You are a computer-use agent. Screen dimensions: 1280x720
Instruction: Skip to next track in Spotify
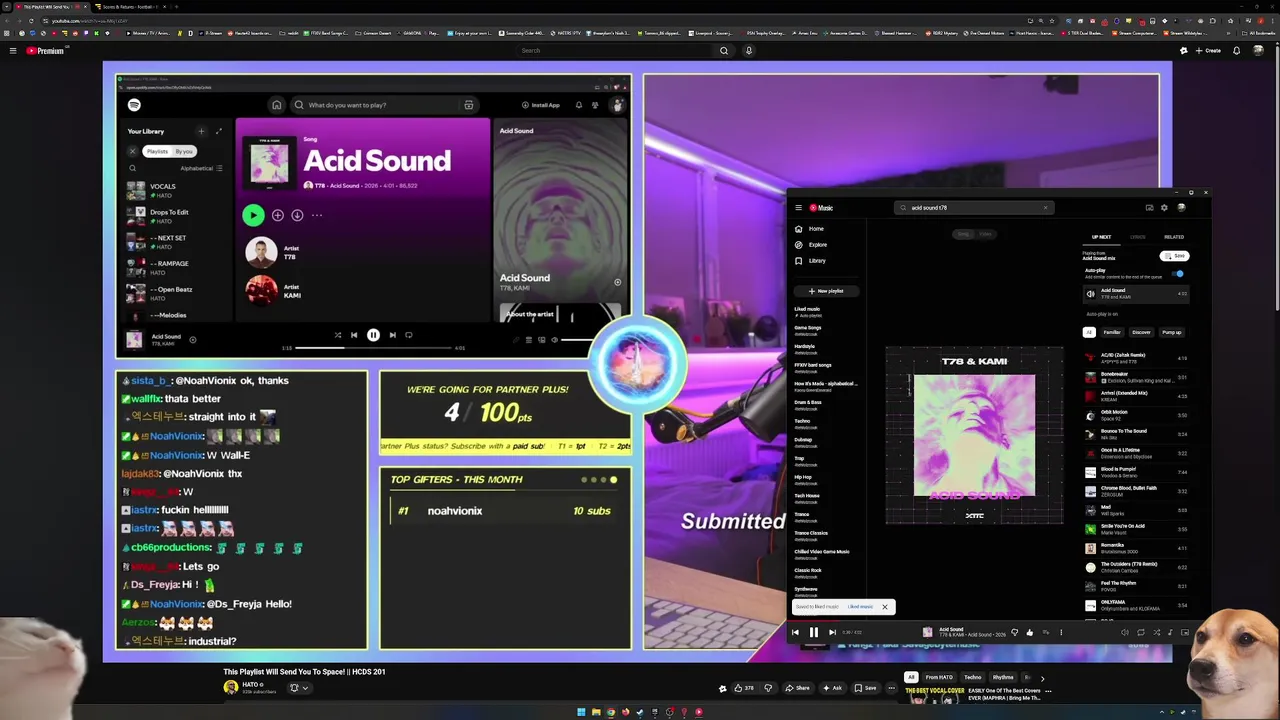pyautogui.click(x=392, y=335)
